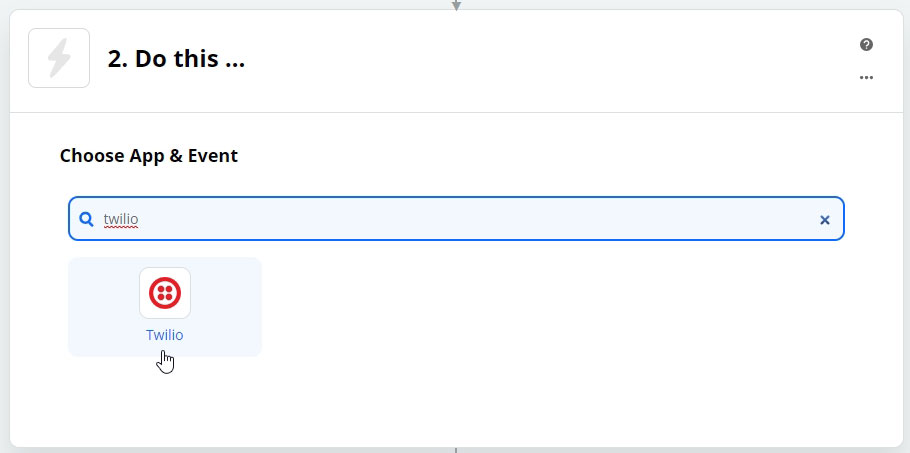Click the red spell-check underline under twilio
Image resolution: width=910 pixels, height=453 pixels.
pos(121,228)
